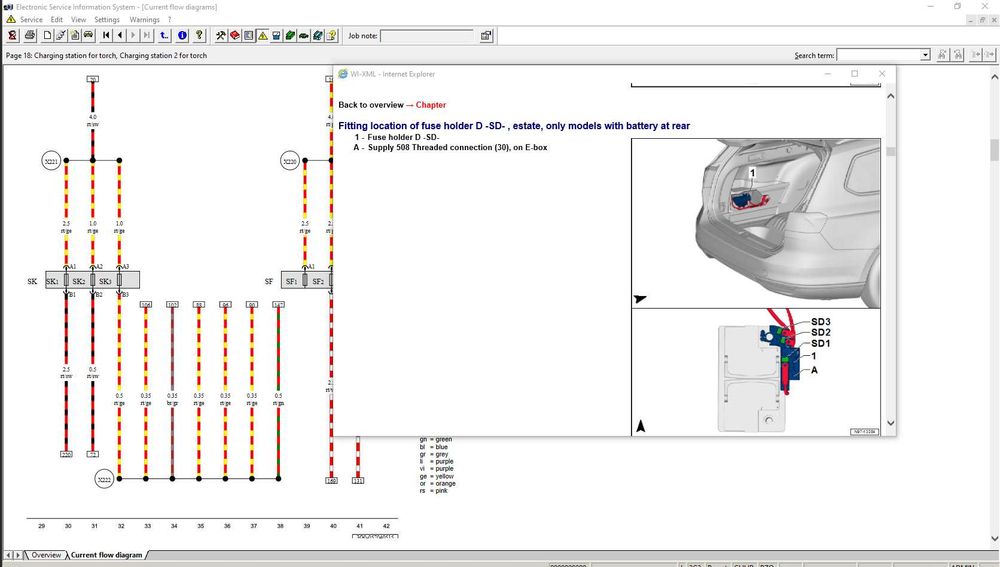
Task: Click the blue container icon after warning triangle
Action: click(276, 36)
